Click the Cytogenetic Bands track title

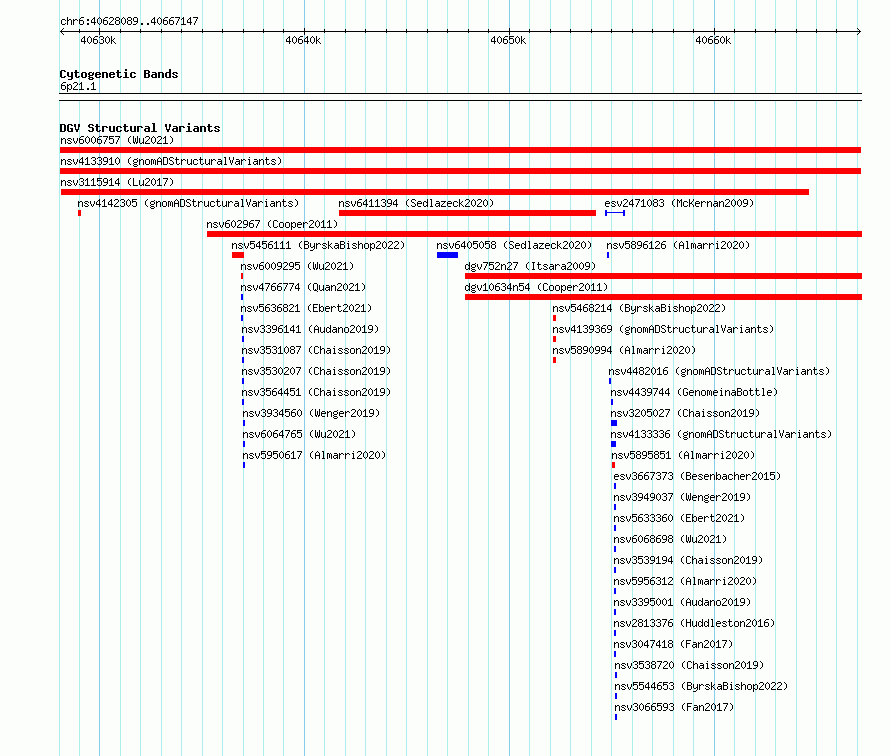[119, 74]
